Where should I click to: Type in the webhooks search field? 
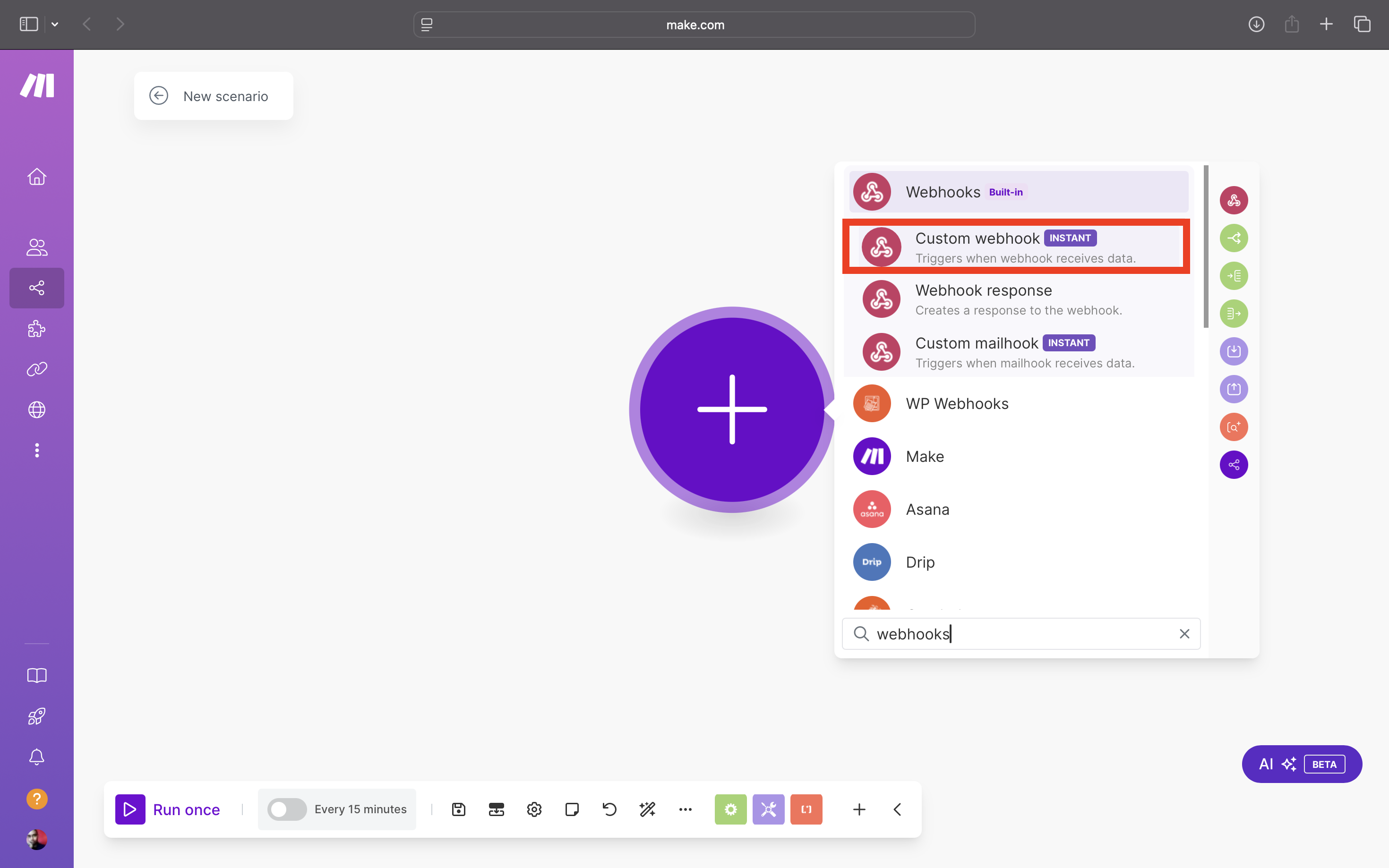1020,633
